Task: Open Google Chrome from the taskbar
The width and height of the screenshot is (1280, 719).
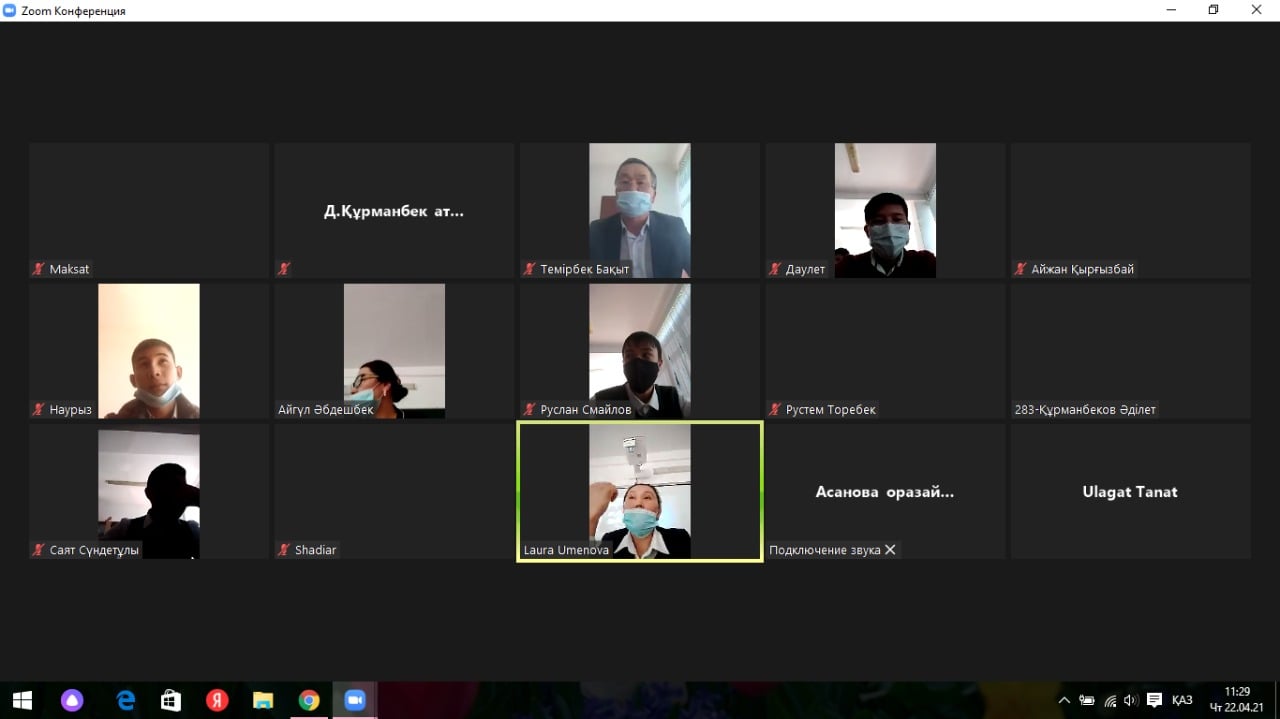Action: click(x=309, y=700)
